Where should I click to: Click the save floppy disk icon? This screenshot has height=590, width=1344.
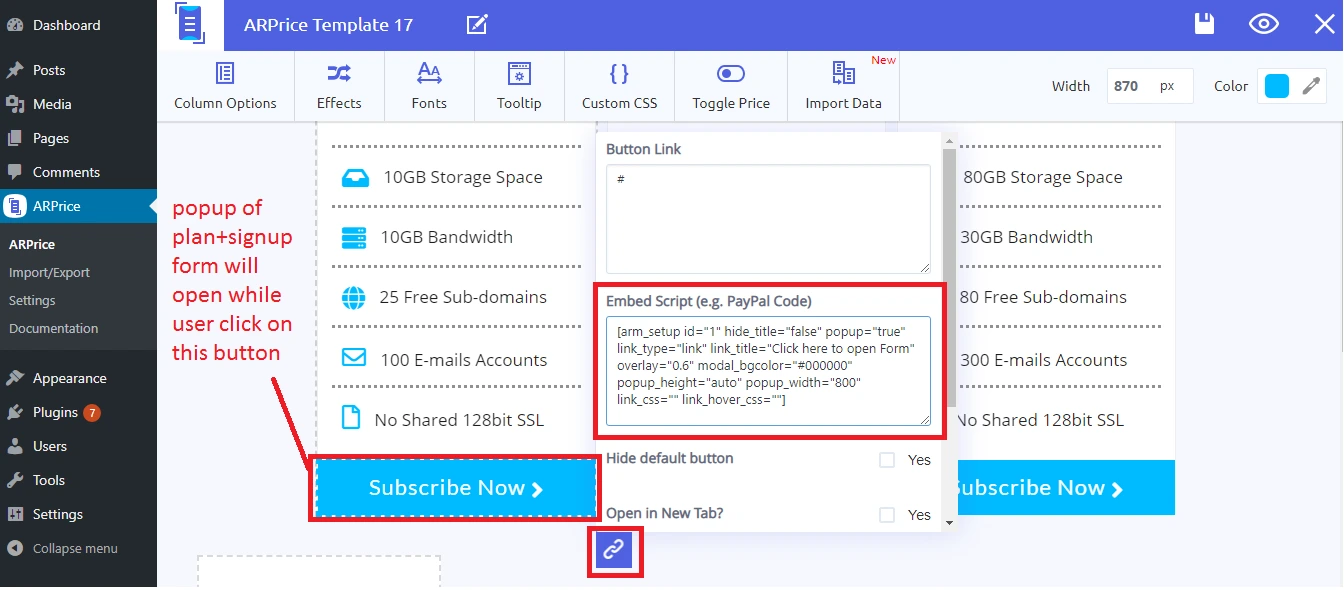[1205, 25]
